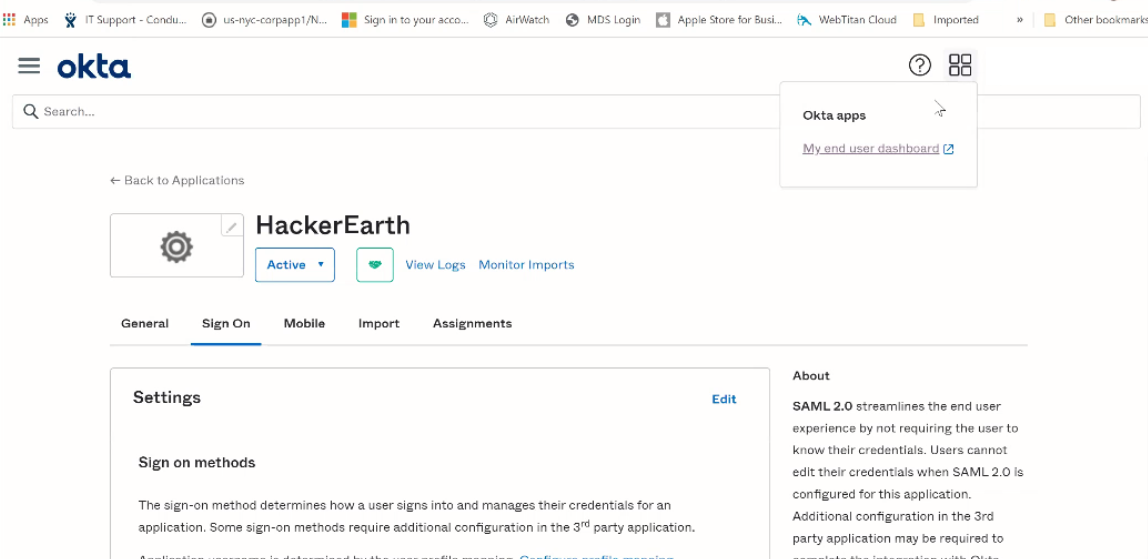The width and height of the screenshot is (1148, 559).
Task: Click the search magnifier icon
Action: pos(31,111)
